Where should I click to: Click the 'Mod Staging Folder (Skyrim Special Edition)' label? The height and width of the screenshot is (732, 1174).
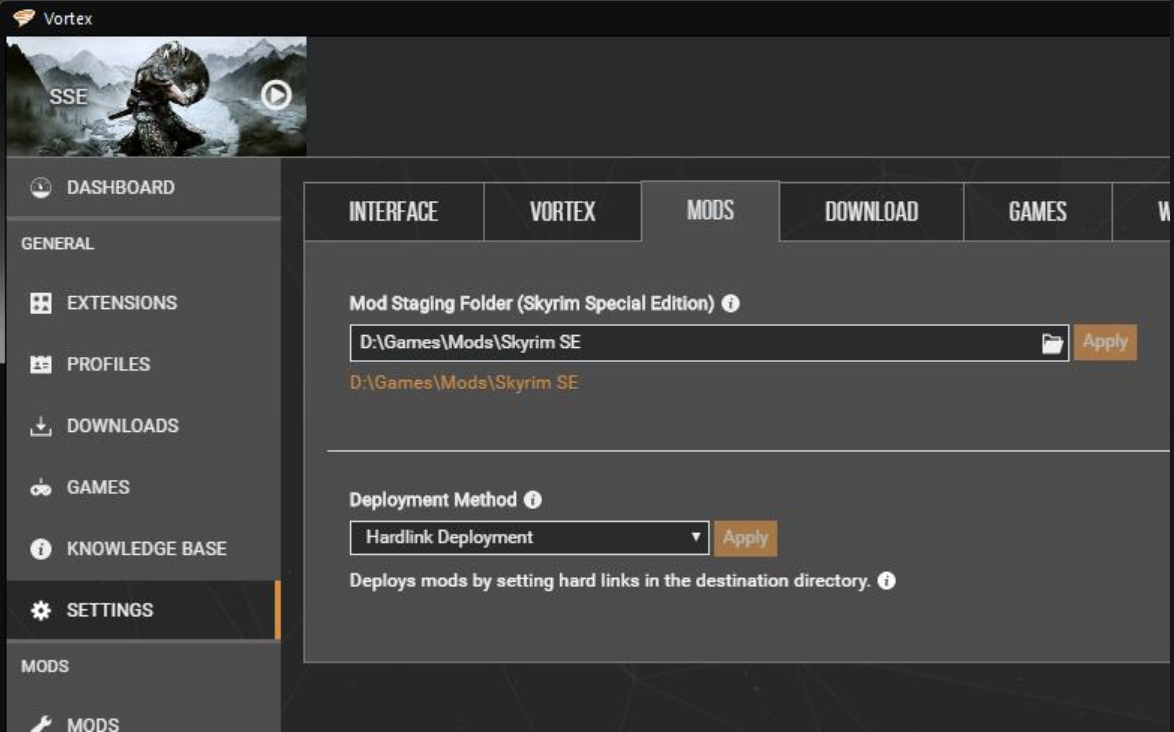[x=532, y=303]
